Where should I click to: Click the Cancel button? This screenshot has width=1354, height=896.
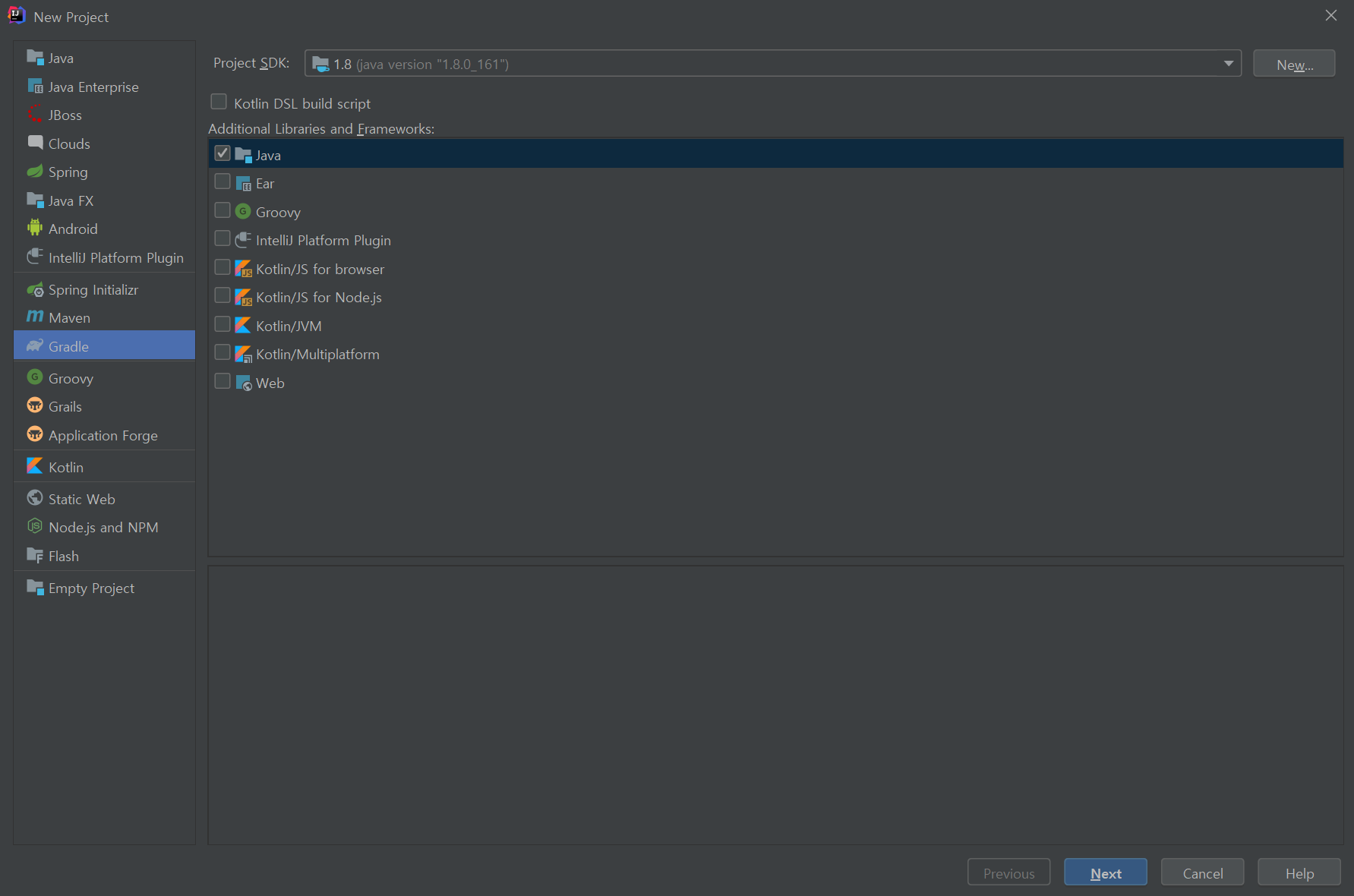click(x=1203, y=872)
